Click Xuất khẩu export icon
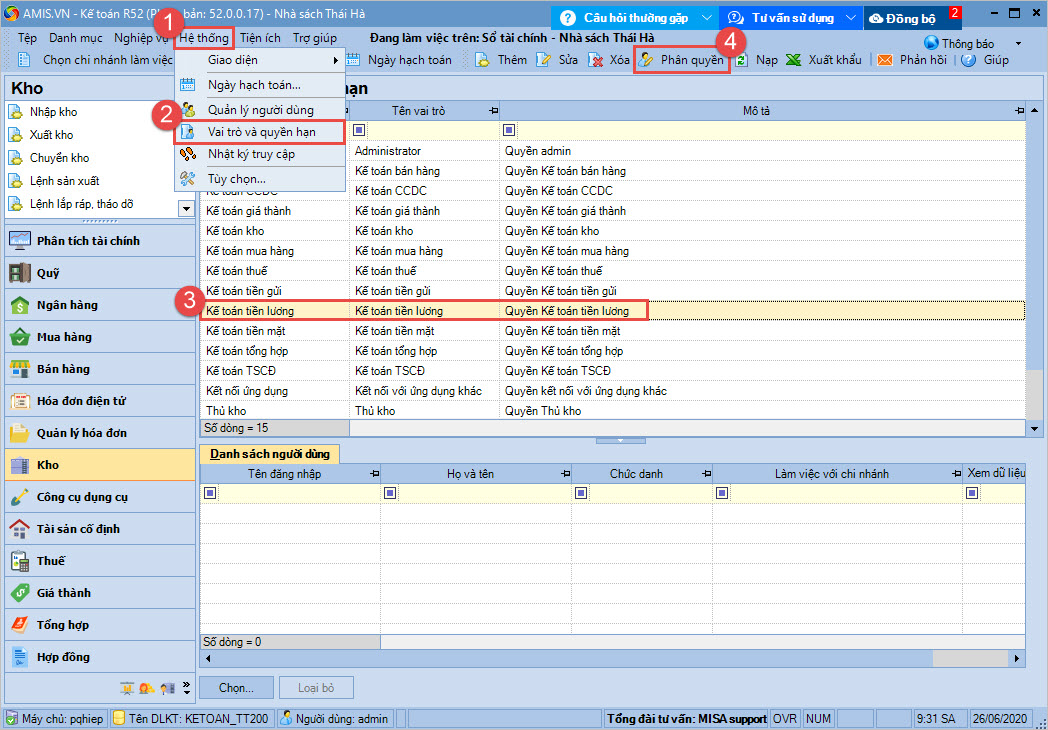 click(793, 60)
